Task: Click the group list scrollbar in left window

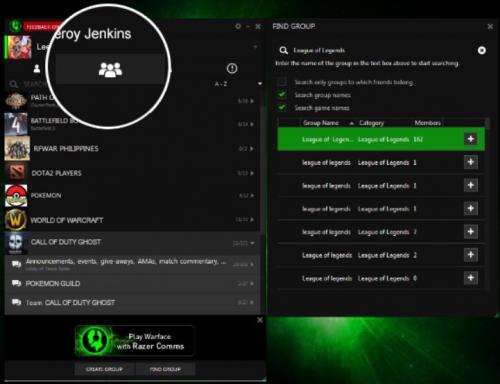Action: tap(262, 170)
